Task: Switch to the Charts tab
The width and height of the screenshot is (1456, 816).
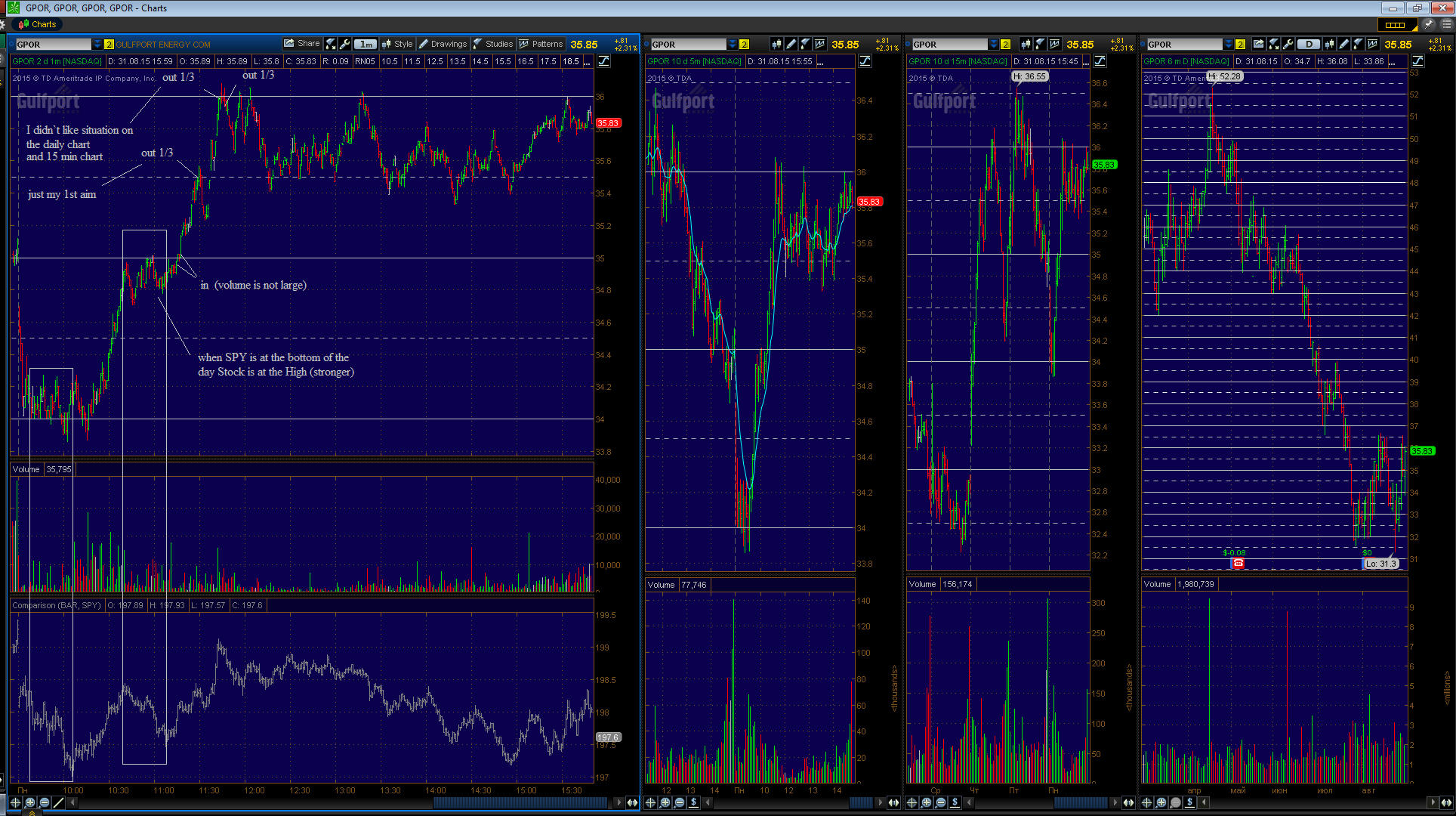Action: 37,24
